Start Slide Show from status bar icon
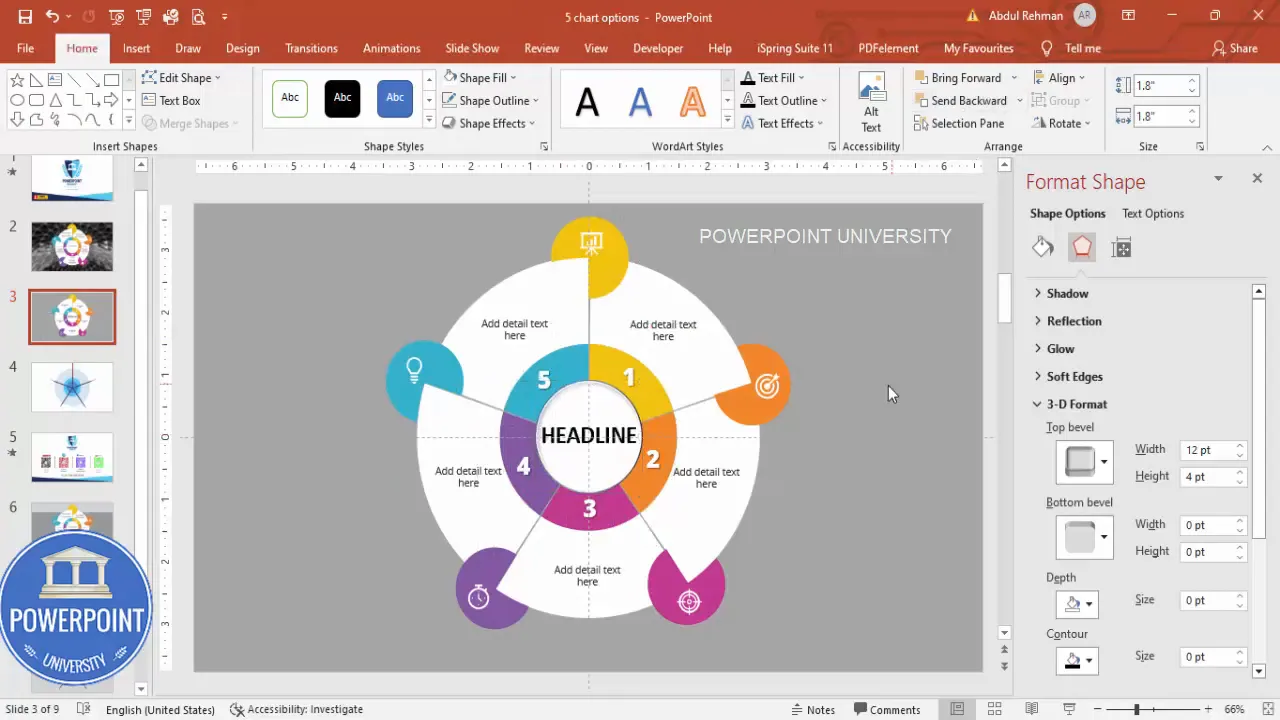This screenshot has width=1280, height=720. (x=1069, y=709)
